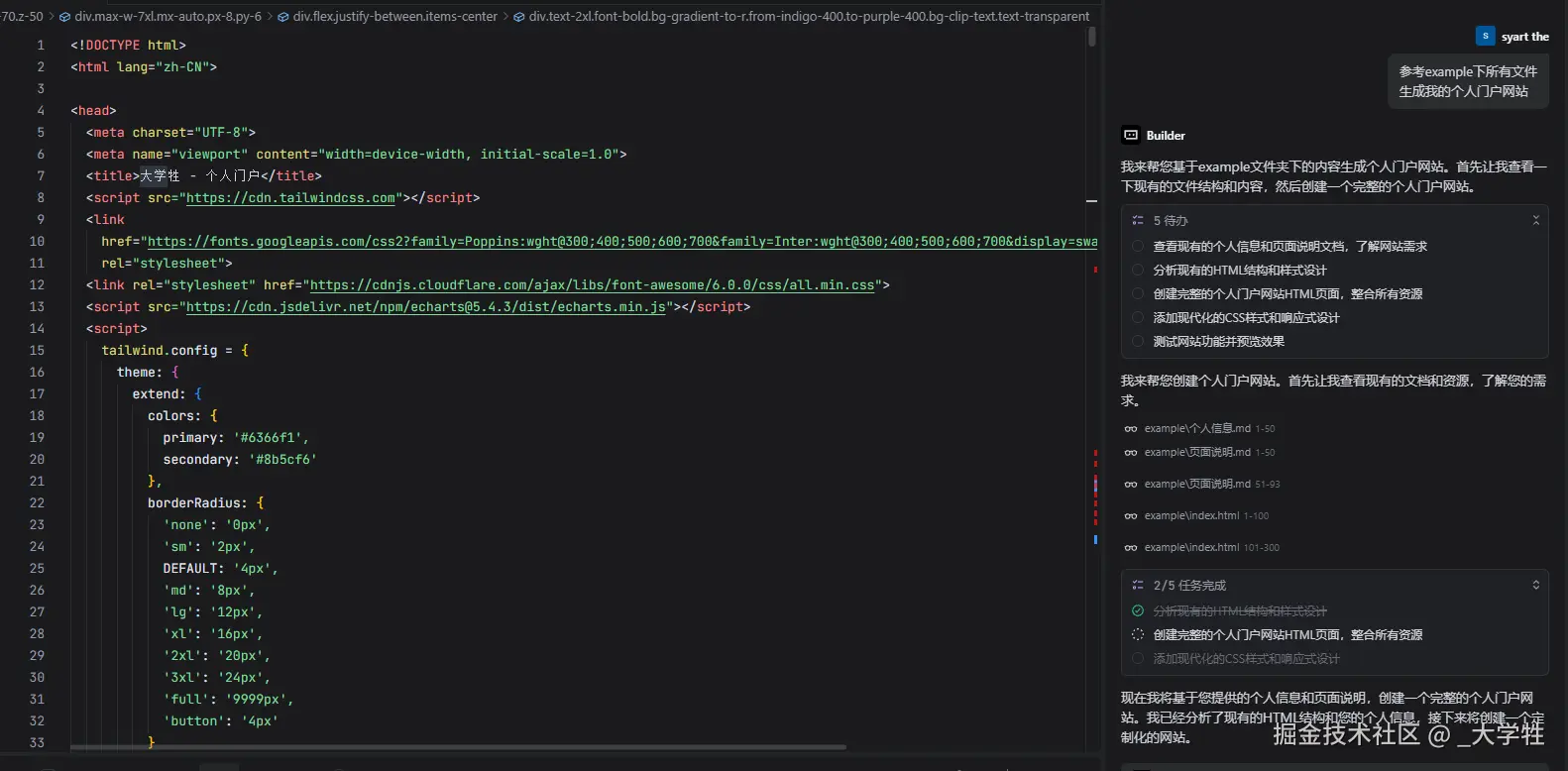Click glasses icon of example\index.html 1-100
The height and width of the screenshot is (771, 1568).
click(1131, 516)
